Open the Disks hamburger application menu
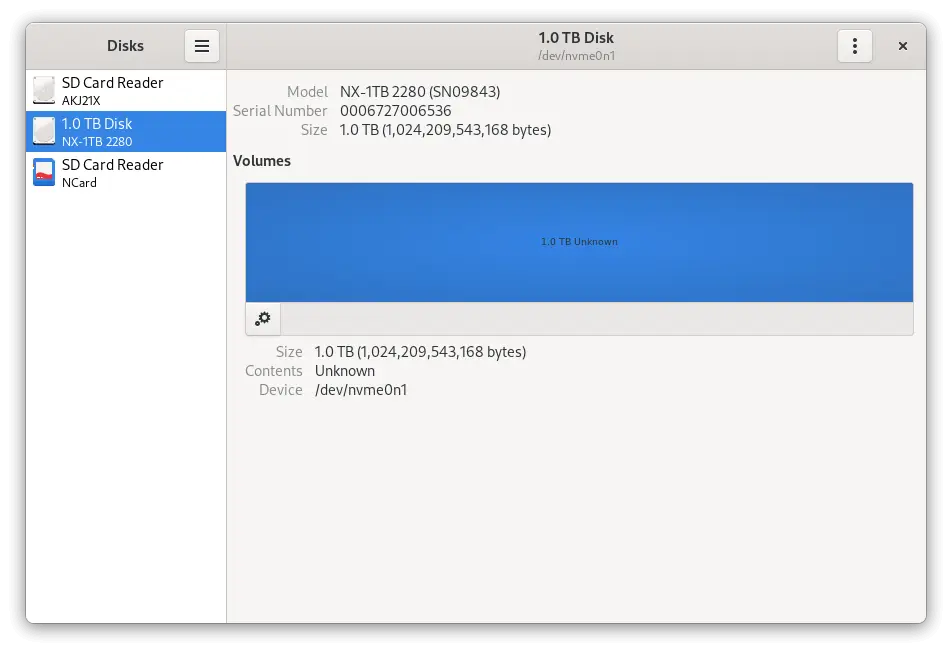This screenshot has height=652, width=952. coord(202,46)
